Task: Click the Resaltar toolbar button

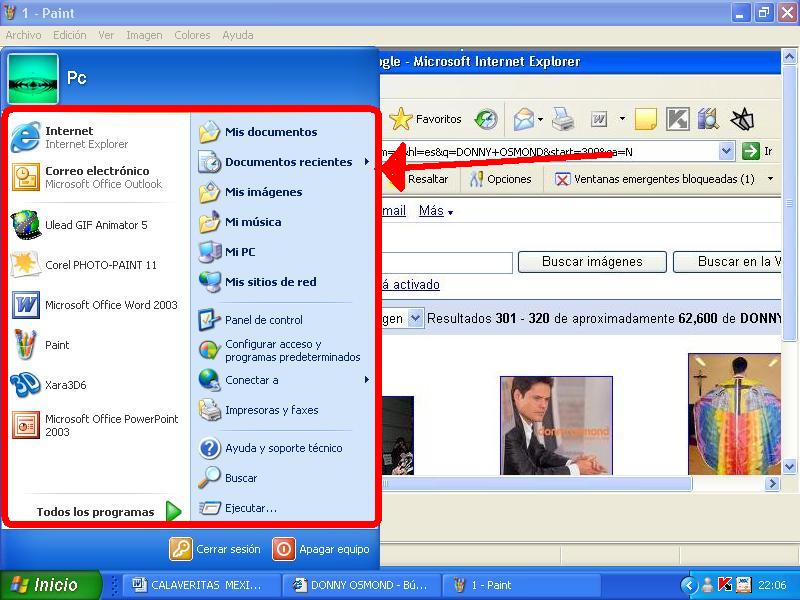Action: 418,179
